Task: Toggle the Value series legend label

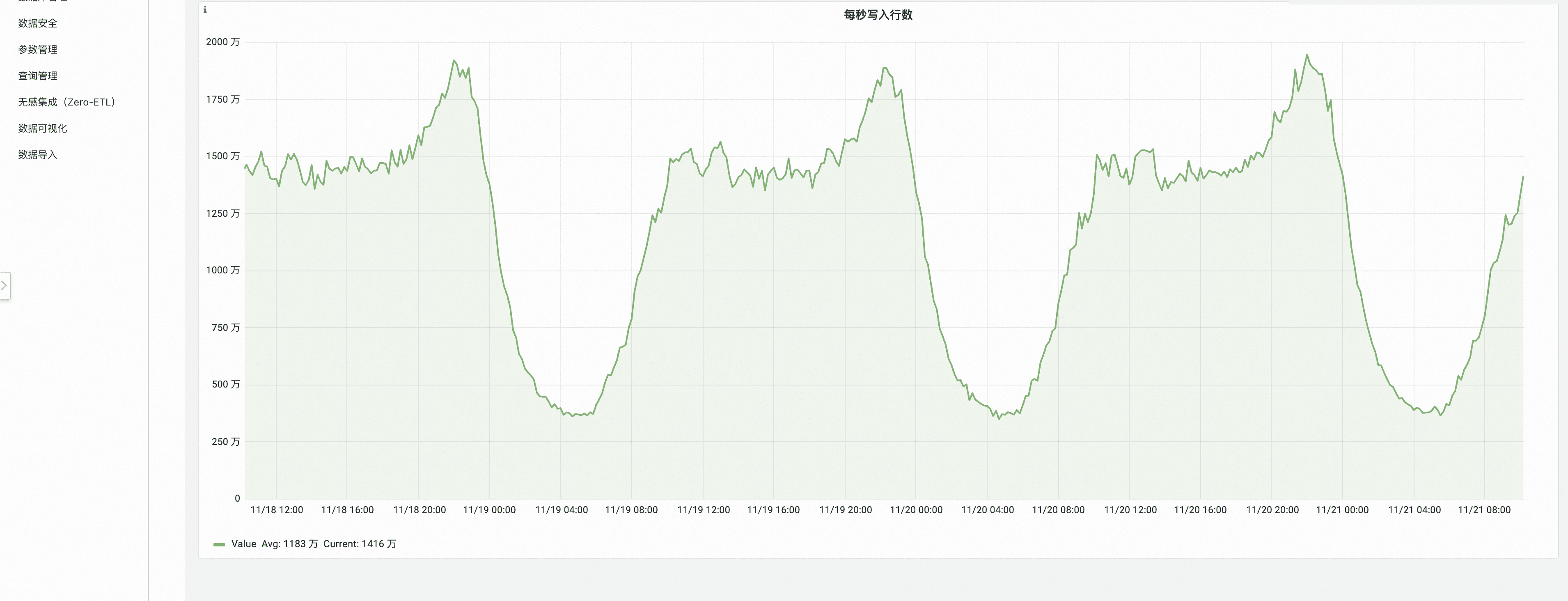Action: [x=243, y=544]
